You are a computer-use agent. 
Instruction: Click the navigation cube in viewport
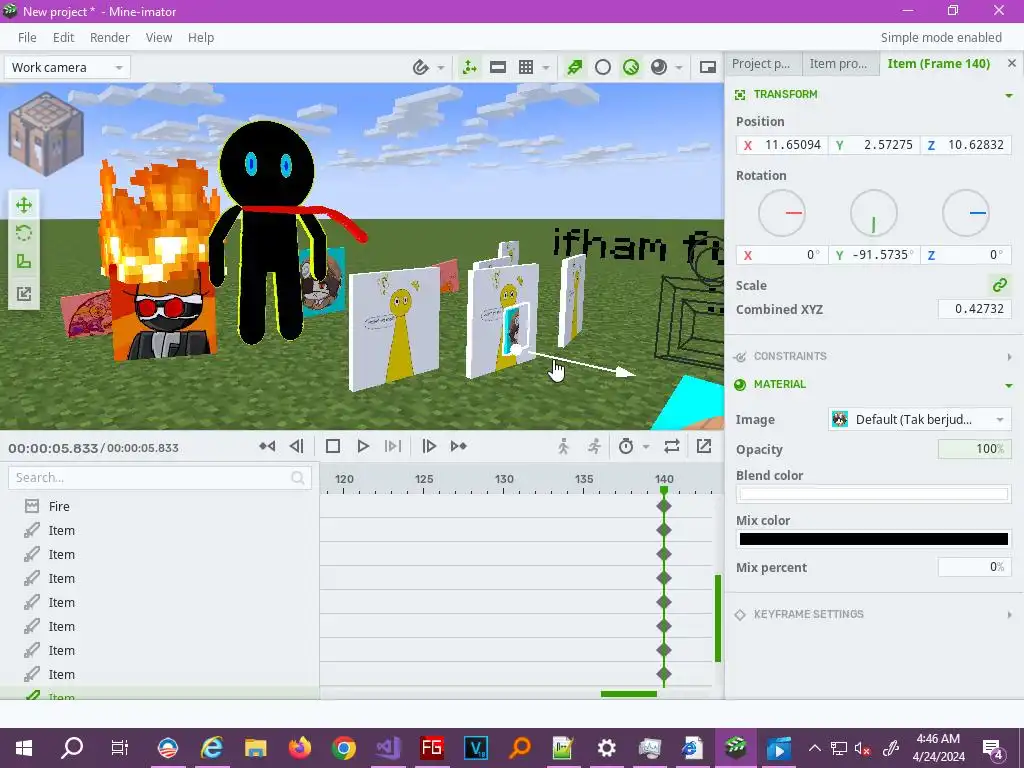pyautogui.click(x=46, y=135)
